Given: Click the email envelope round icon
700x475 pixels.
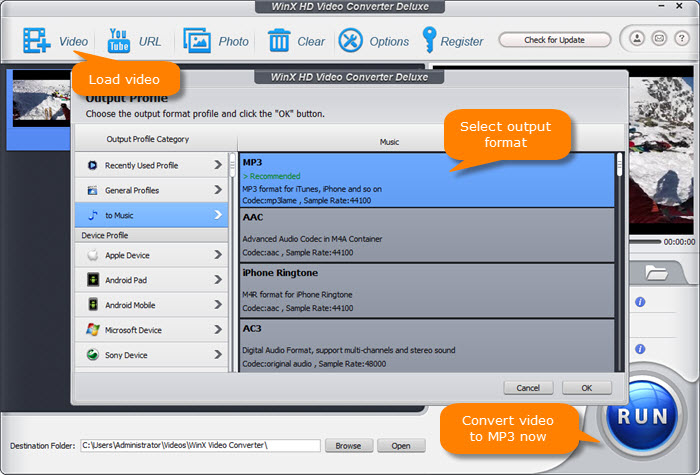Looking at the screenshot, I should [659, 38].
